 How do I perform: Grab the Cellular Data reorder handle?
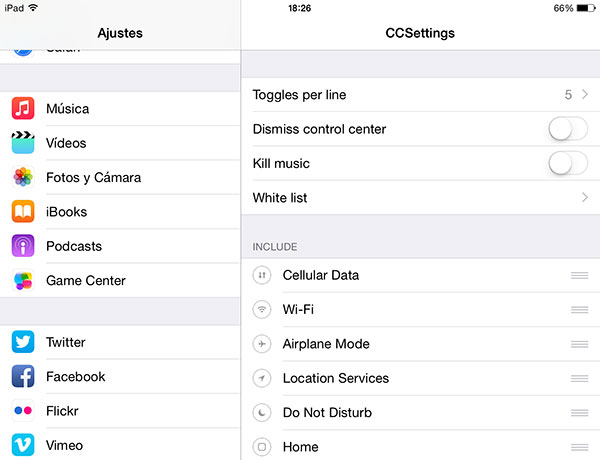click(x=579, y=275)
